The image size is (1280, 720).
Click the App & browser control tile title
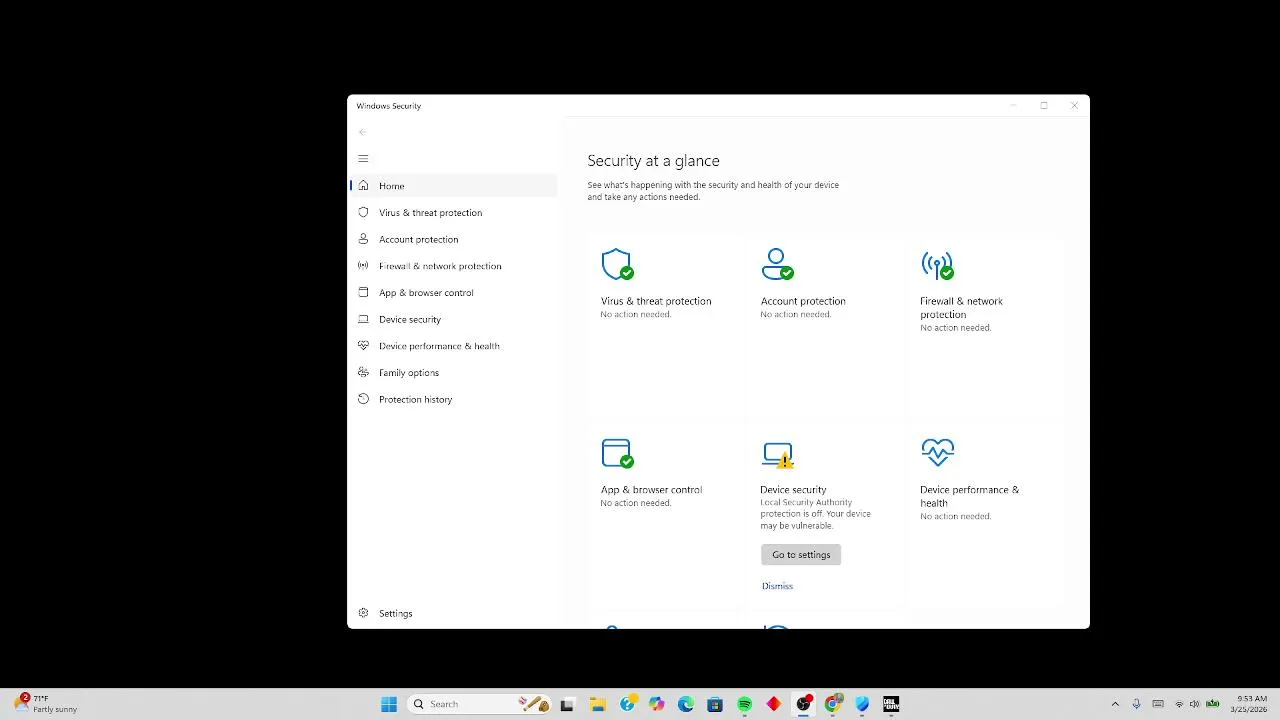pyautogui.click(x=651, y=490)
